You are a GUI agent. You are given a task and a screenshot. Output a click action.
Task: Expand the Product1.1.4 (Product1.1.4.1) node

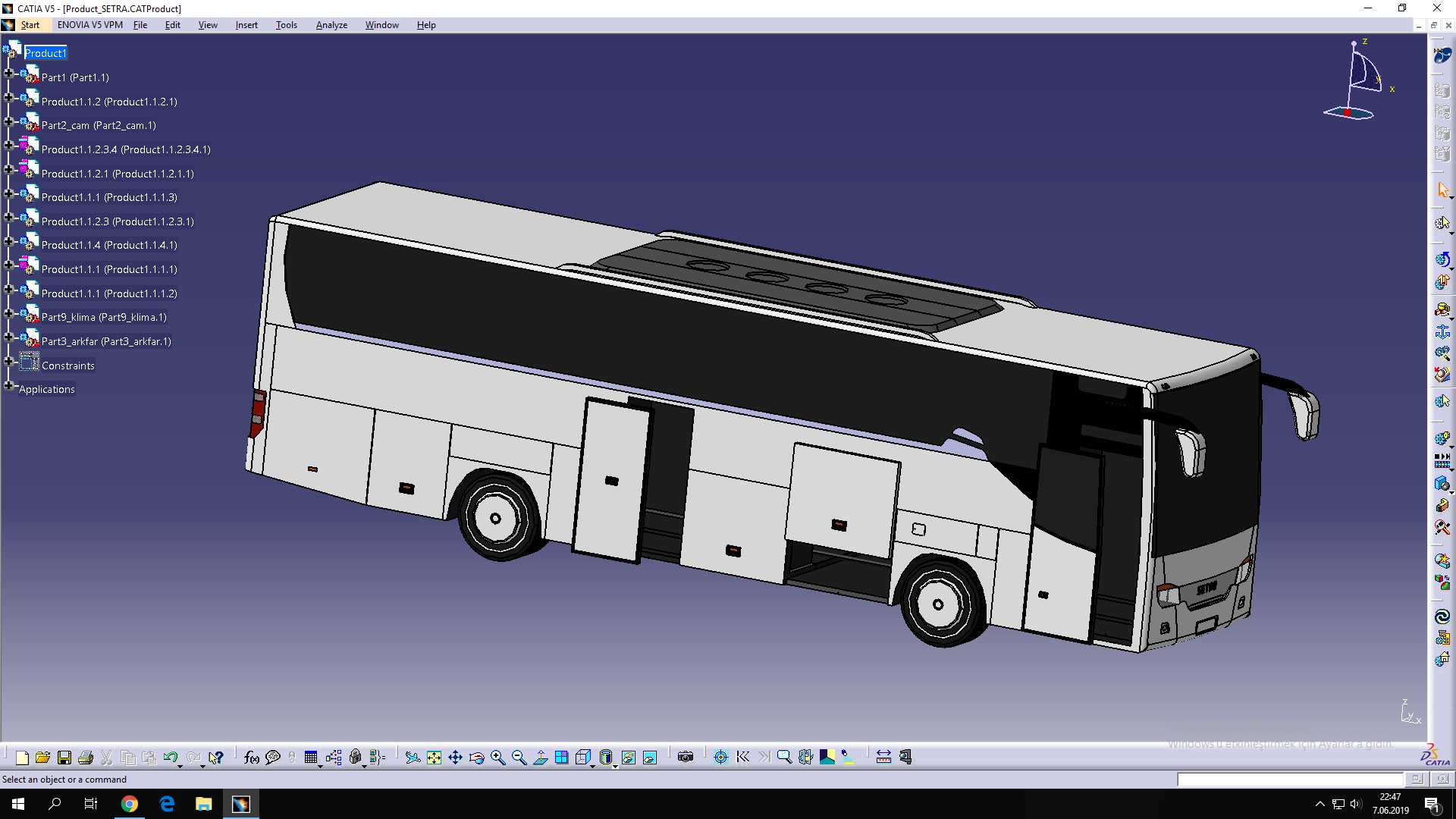click(x=8, y=241)
